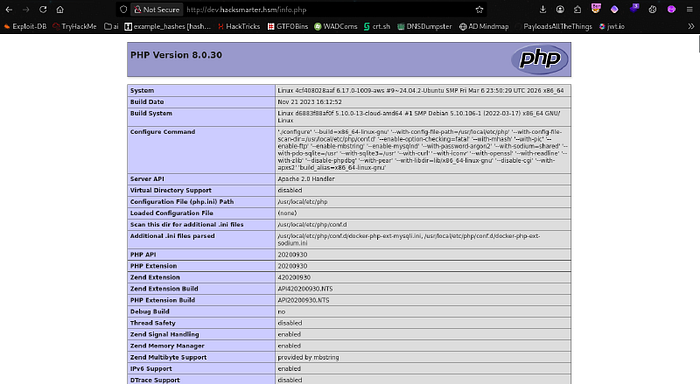This screenshot has width=700, height=384.
Task: Reload the current page
Action: point(43,9)
